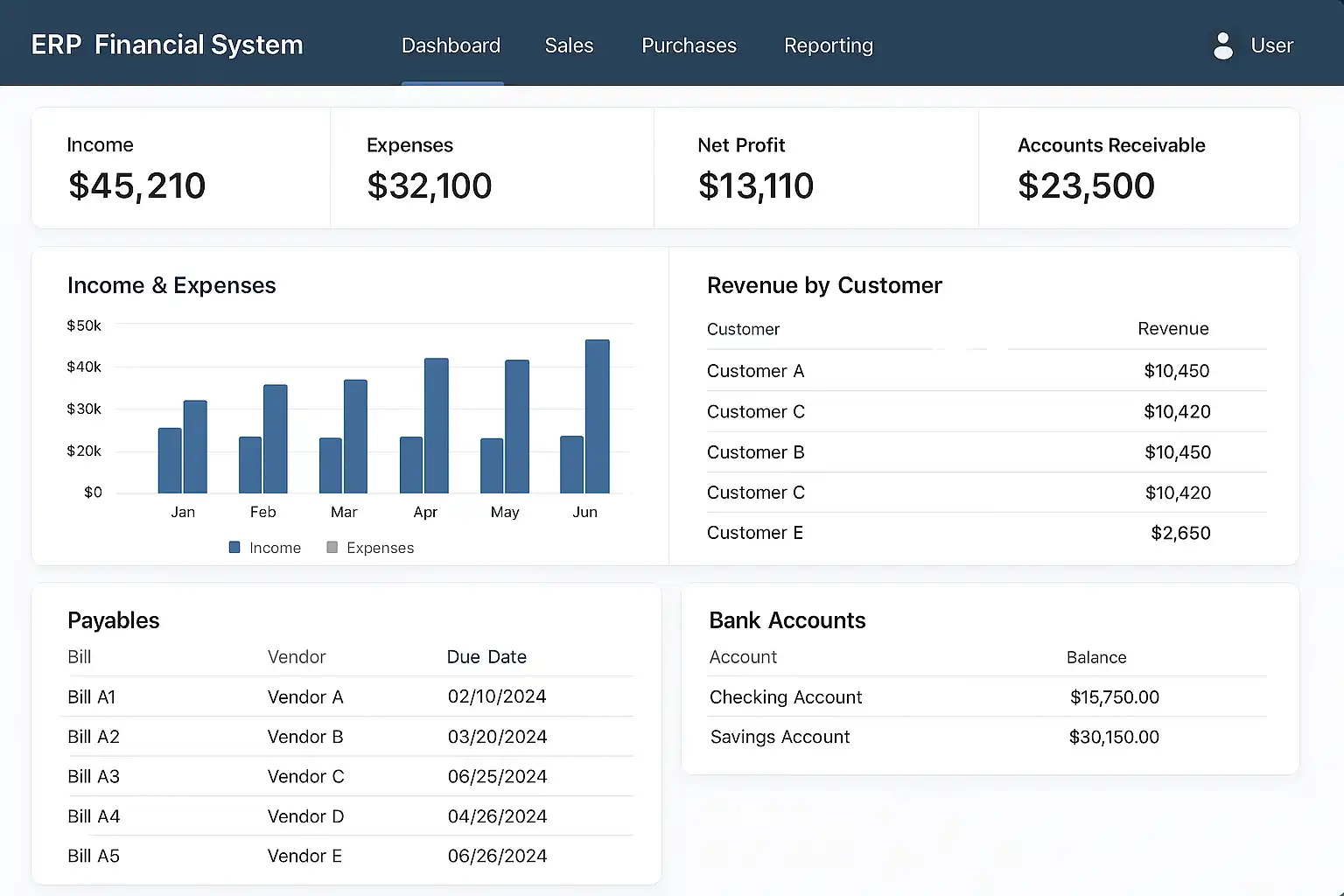The width and height of the screenshot is (1344, 896).
Task: Select the Income summary card
Action: [x=181, y=168]
